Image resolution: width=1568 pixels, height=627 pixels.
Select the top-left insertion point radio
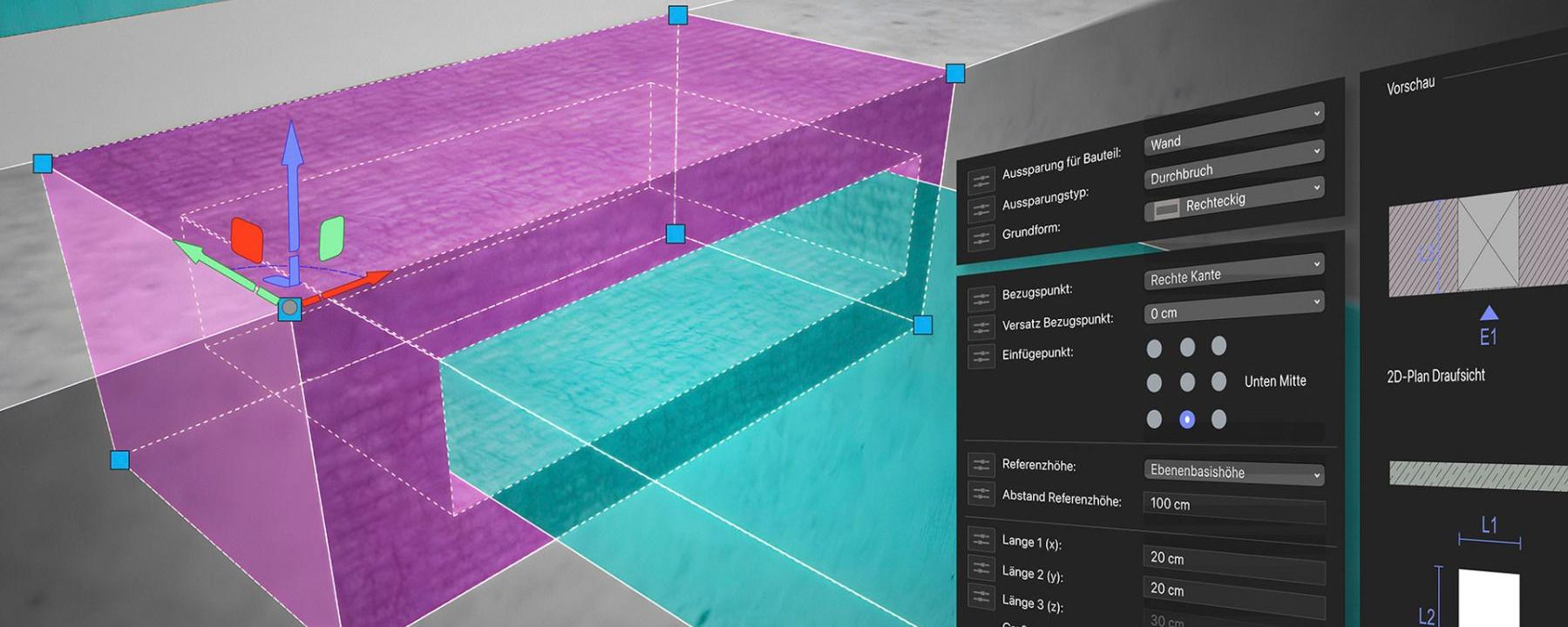pos(1154,349)
